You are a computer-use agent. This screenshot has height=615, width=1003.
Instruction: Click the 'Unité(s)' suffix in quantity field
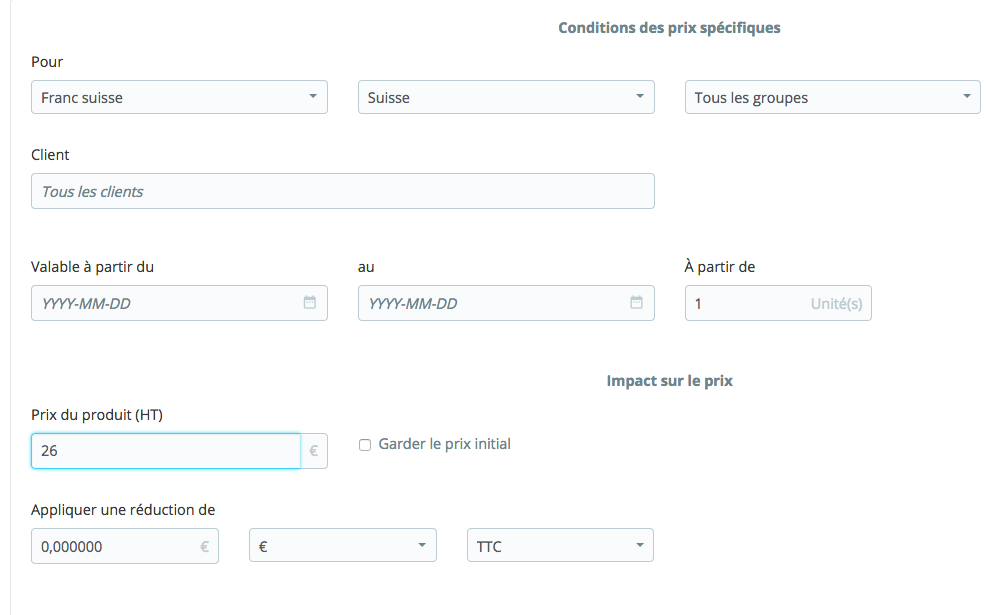click(x=836, y=303)
